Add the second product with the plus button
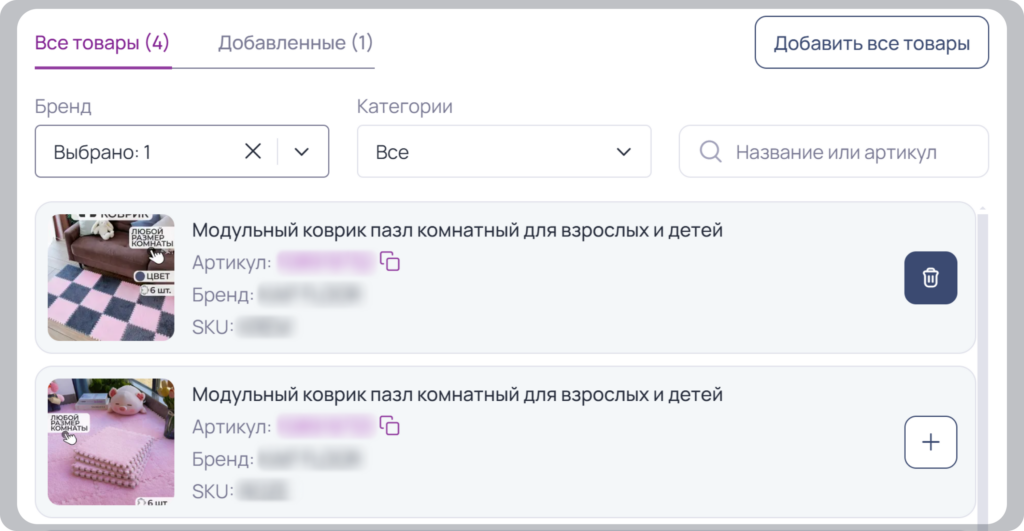Image resolution: width=1024 pixels, height=531 pixels. pyautogui.click(x=931, y=442)
